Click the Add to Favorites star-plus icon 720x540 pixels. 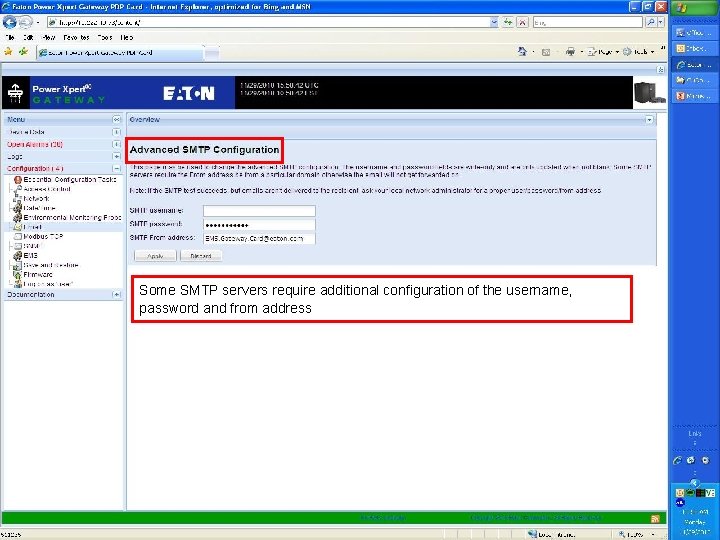click(23, 52)
